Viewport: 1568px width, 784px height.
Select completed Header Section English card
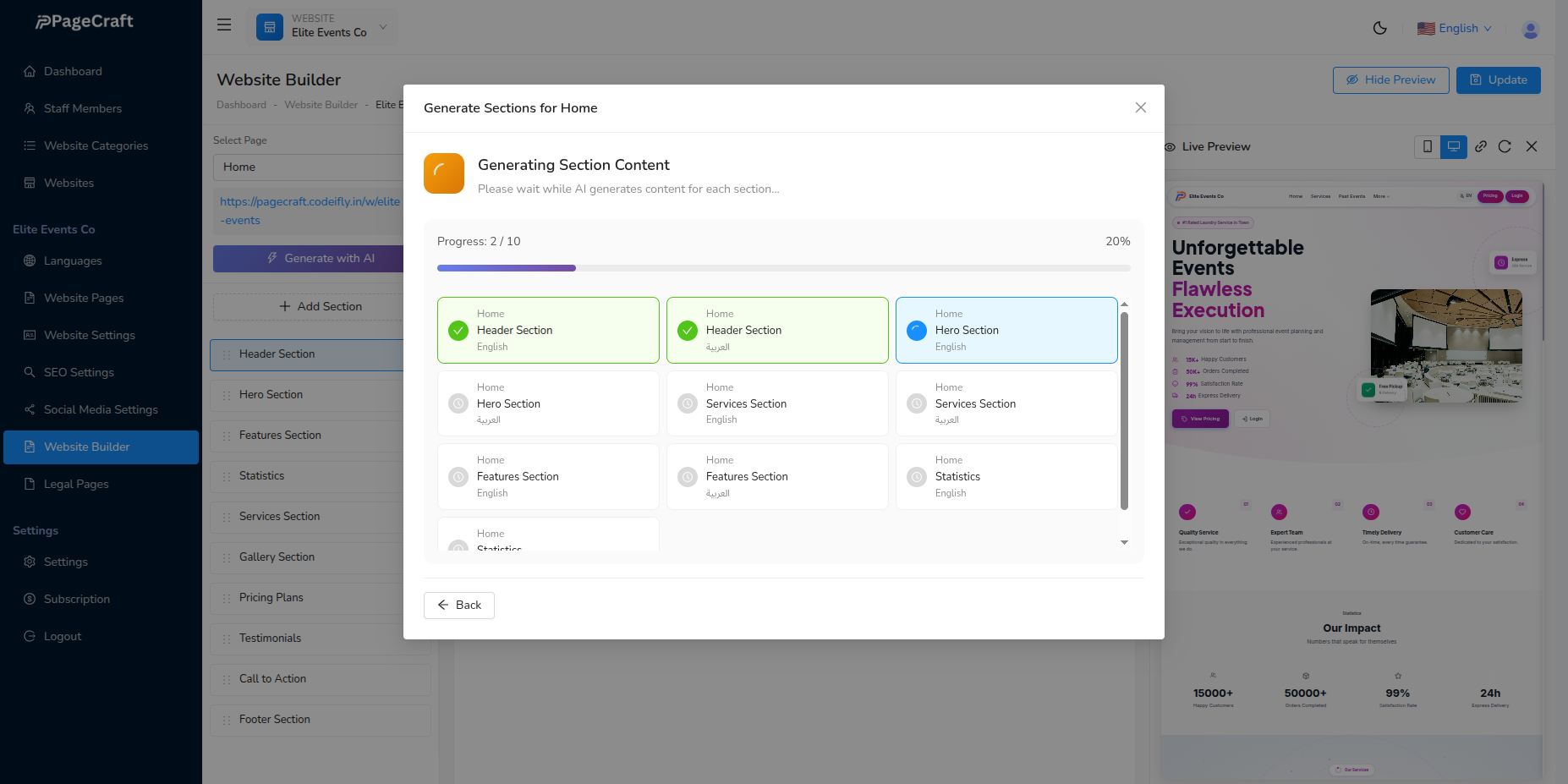pos(548,330)
